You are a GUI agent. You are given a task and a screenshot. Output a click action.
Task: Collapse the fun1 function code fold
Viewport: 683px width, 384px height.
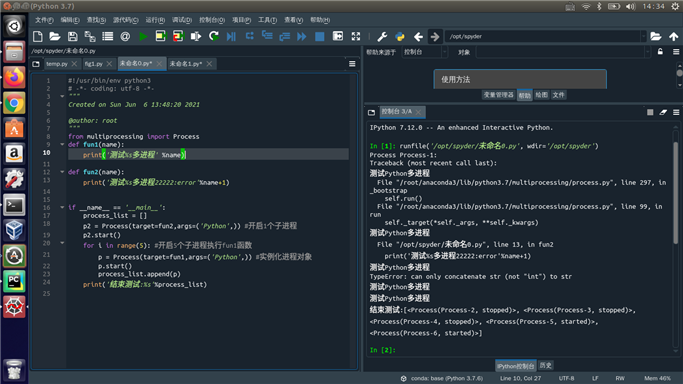click(x=62, y=145)
